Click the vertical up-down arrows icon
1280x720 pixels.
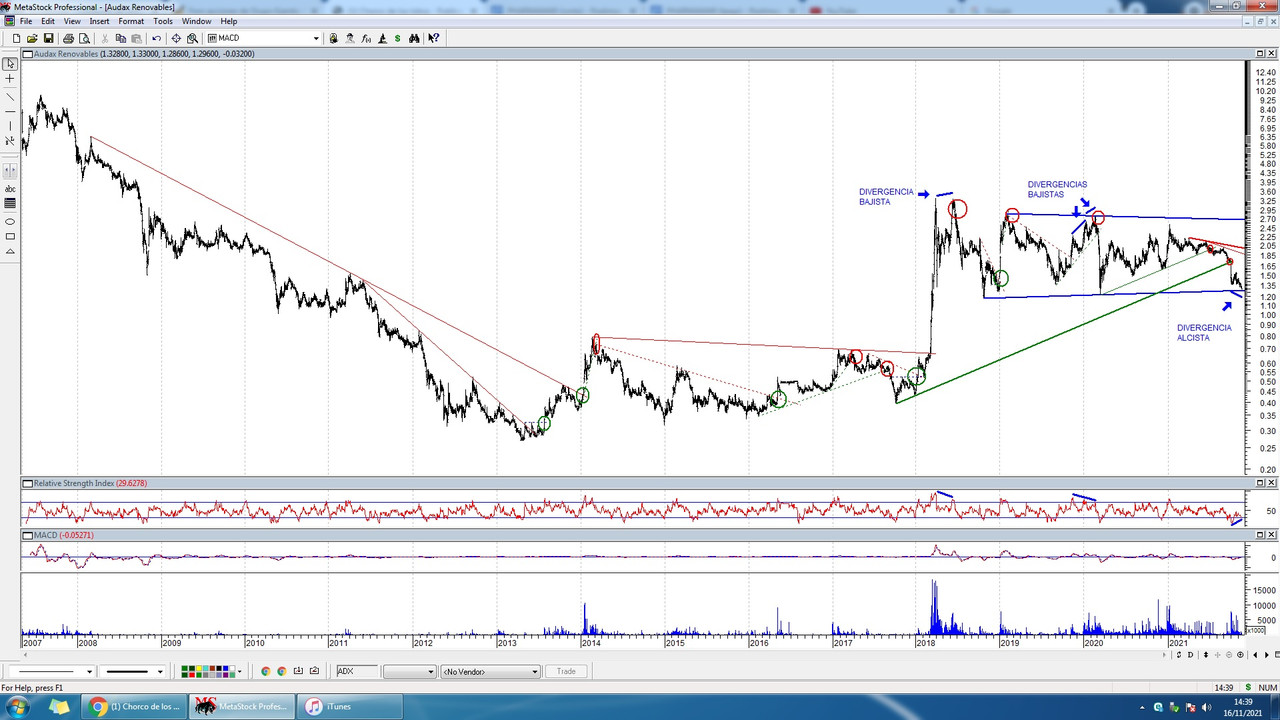coord(1206,655)
